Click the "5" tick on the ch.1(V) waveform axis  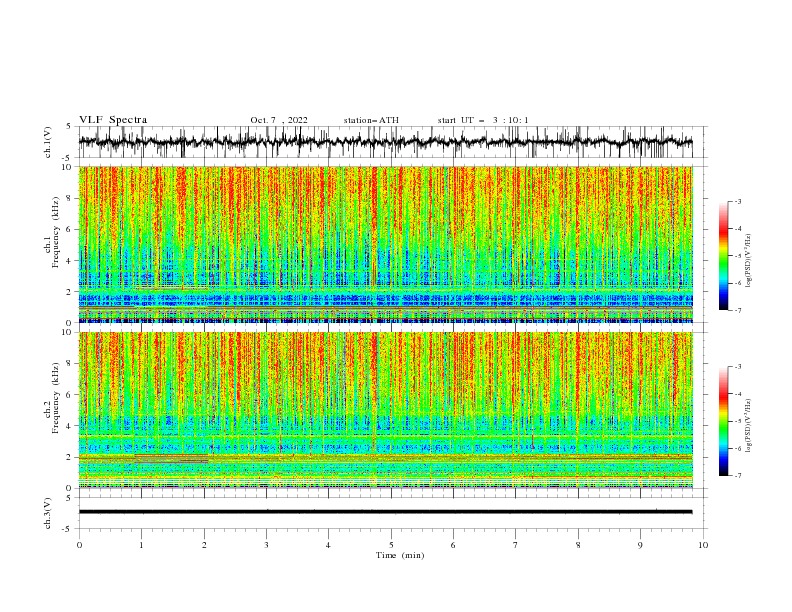coord(69,126)
